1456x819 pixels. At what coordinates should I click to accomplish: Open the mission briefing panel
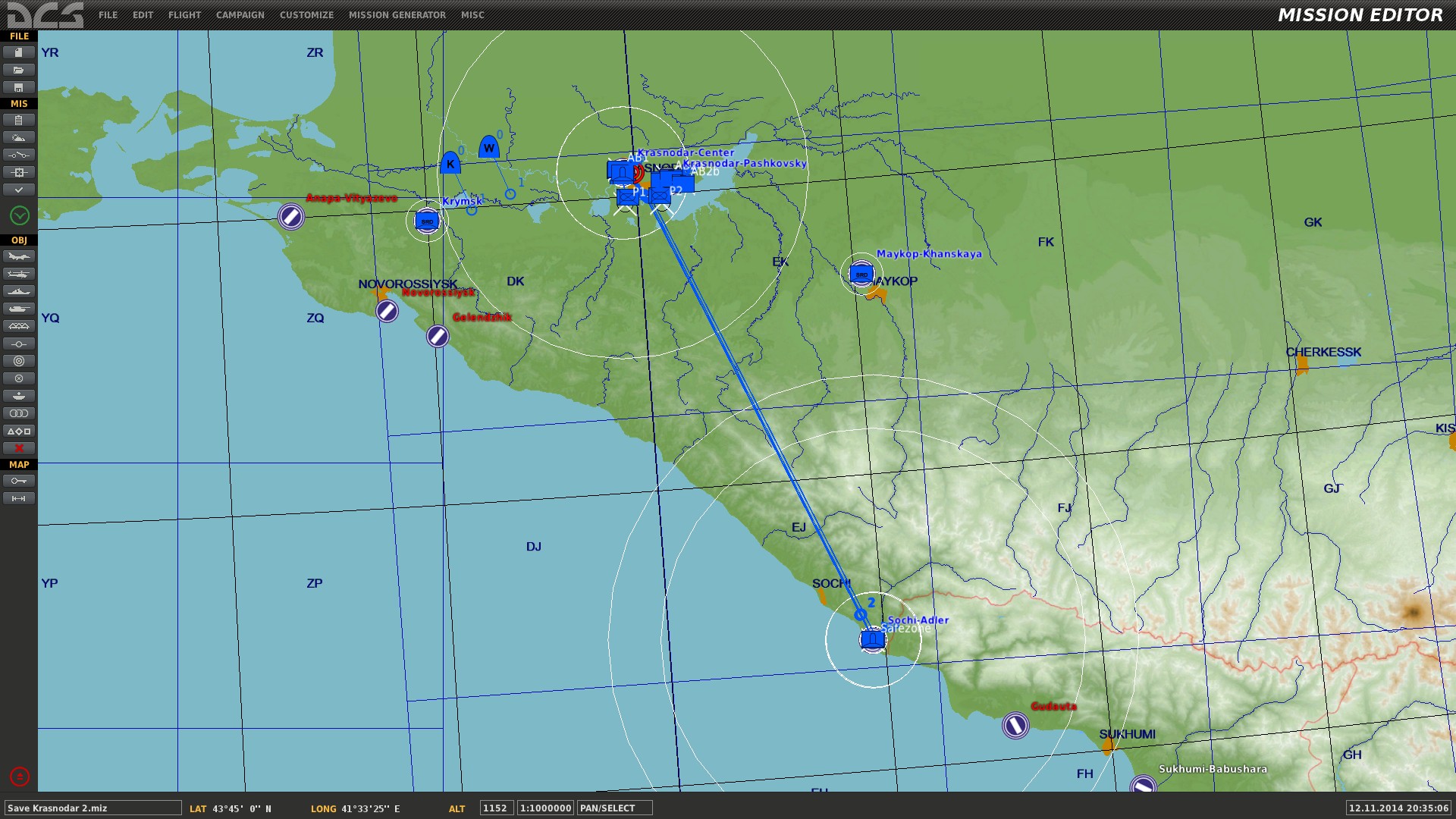click(19, 120)
